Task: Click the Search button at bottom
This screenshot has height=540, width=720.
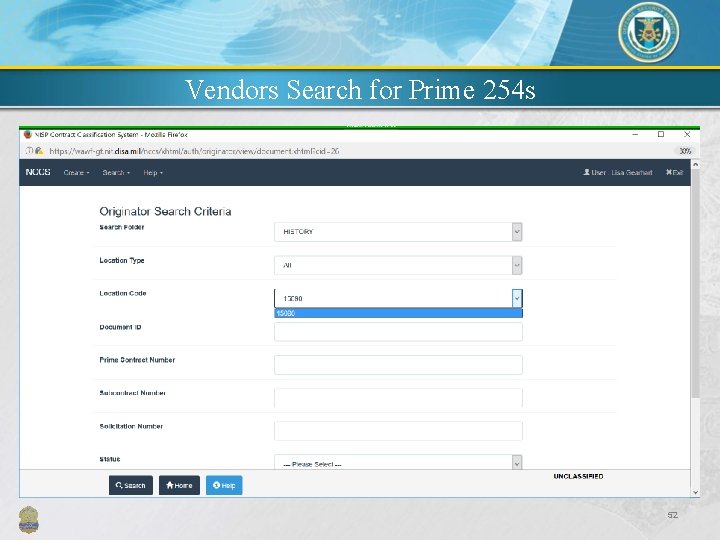Action: pos(131,485)
